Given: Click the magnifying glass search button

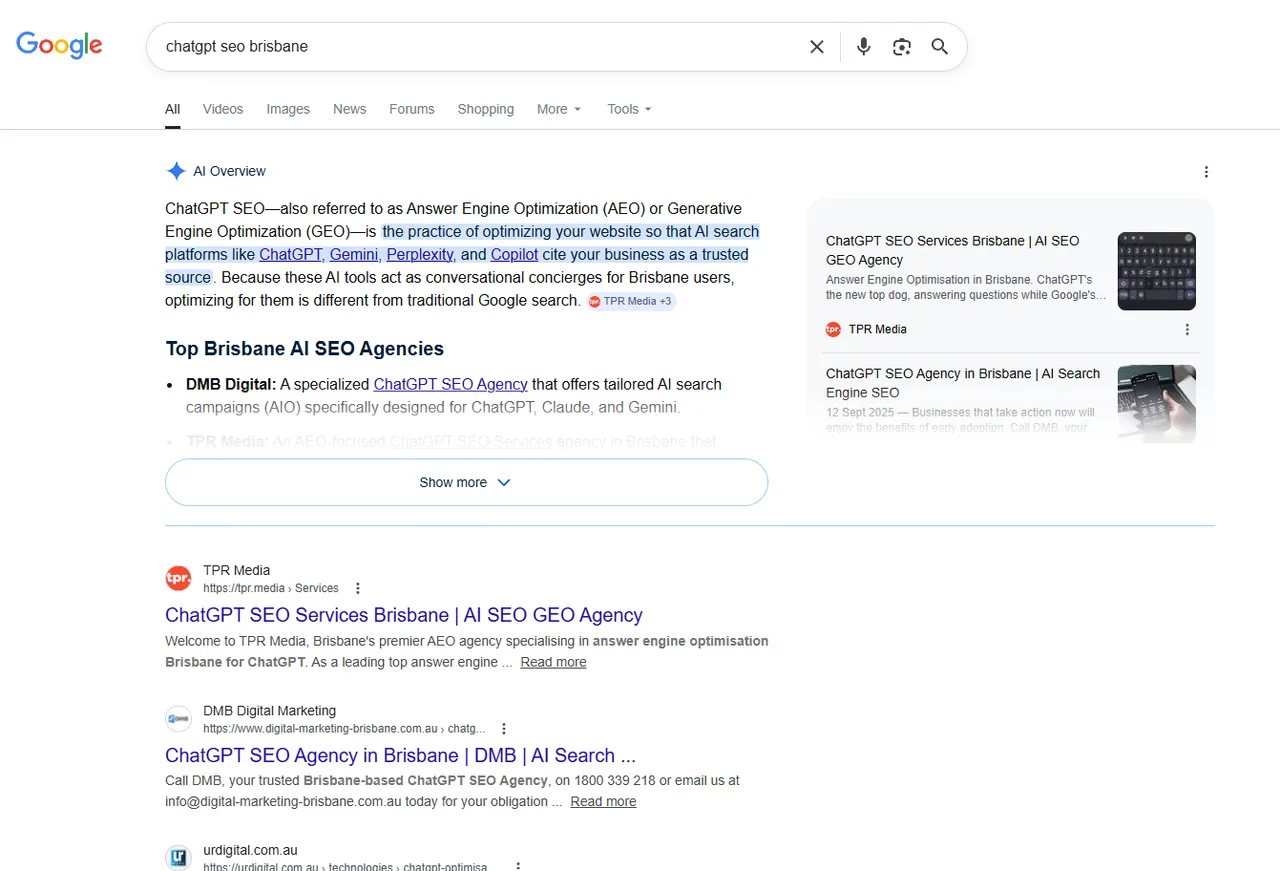Looking at the screenshot, I should (x=940, y=47).
